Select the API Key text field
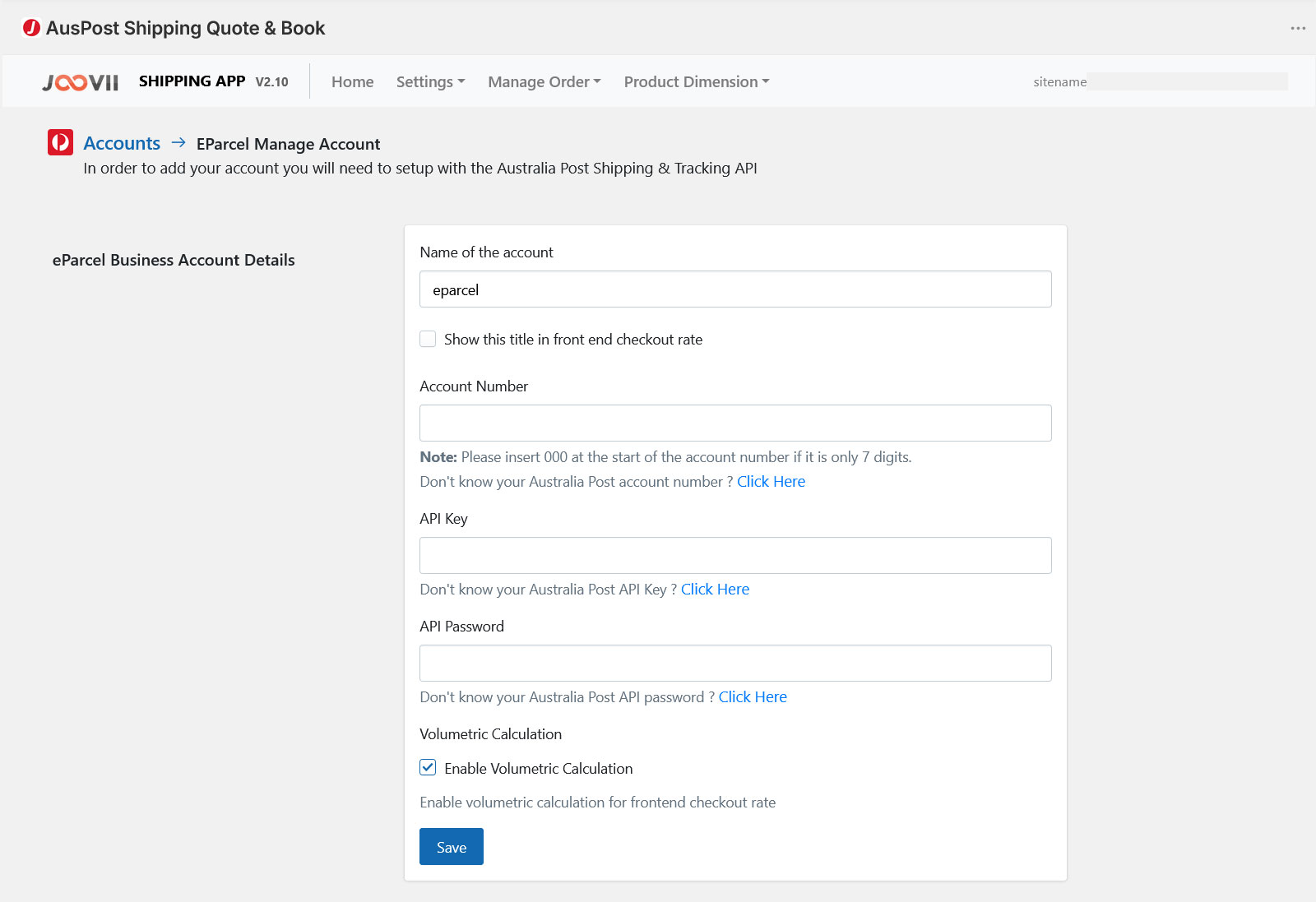 pyautogui.click(x=735, y=556)
